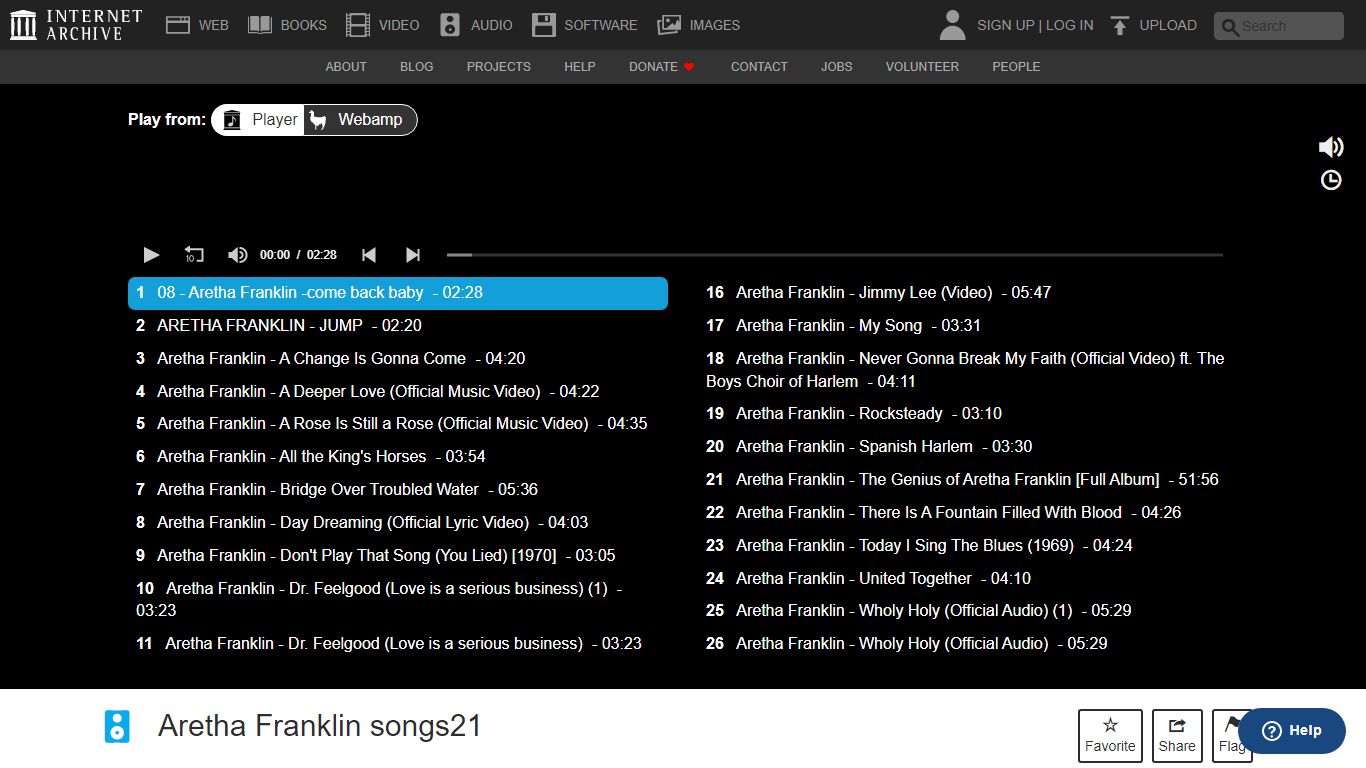
Task: Open the CONTACT menu item
Action: 759,67
